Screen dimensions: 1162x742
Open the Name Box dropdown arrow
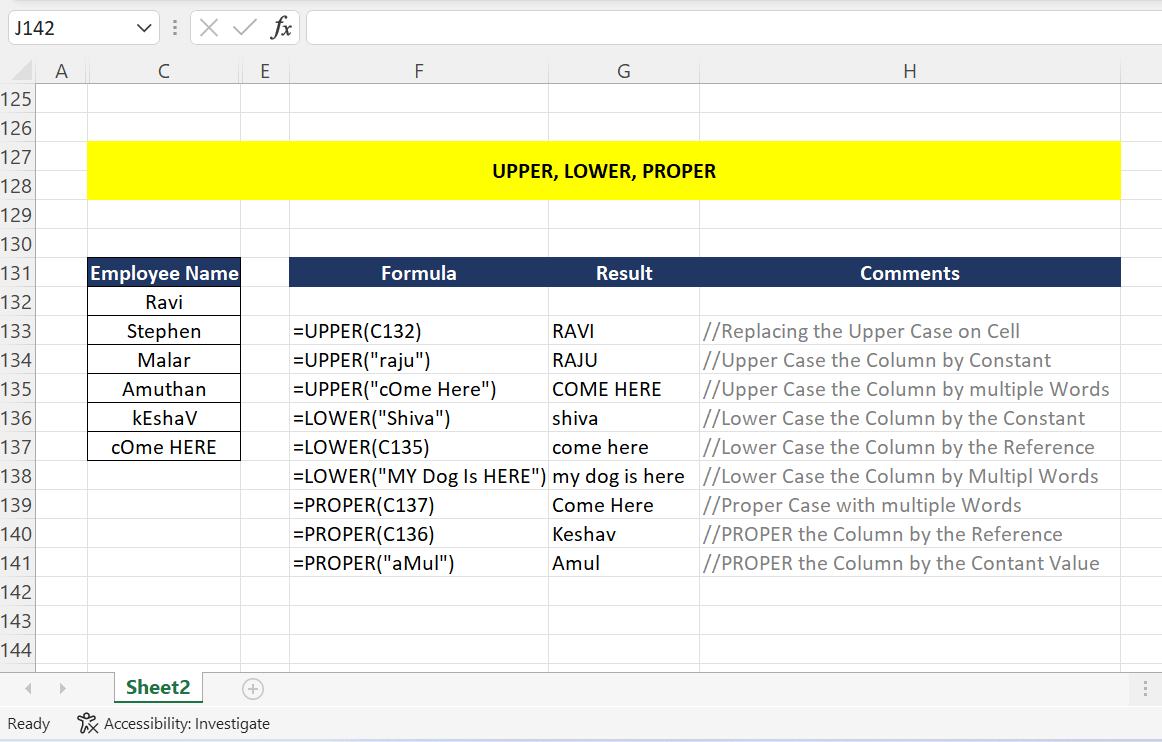pos(144,28)
